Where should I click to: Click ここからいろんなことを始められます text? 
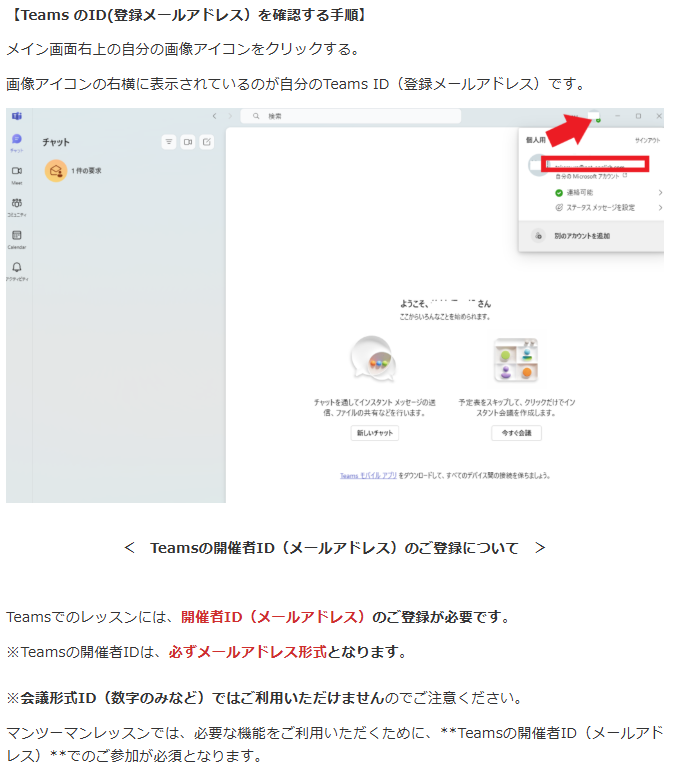445,317
